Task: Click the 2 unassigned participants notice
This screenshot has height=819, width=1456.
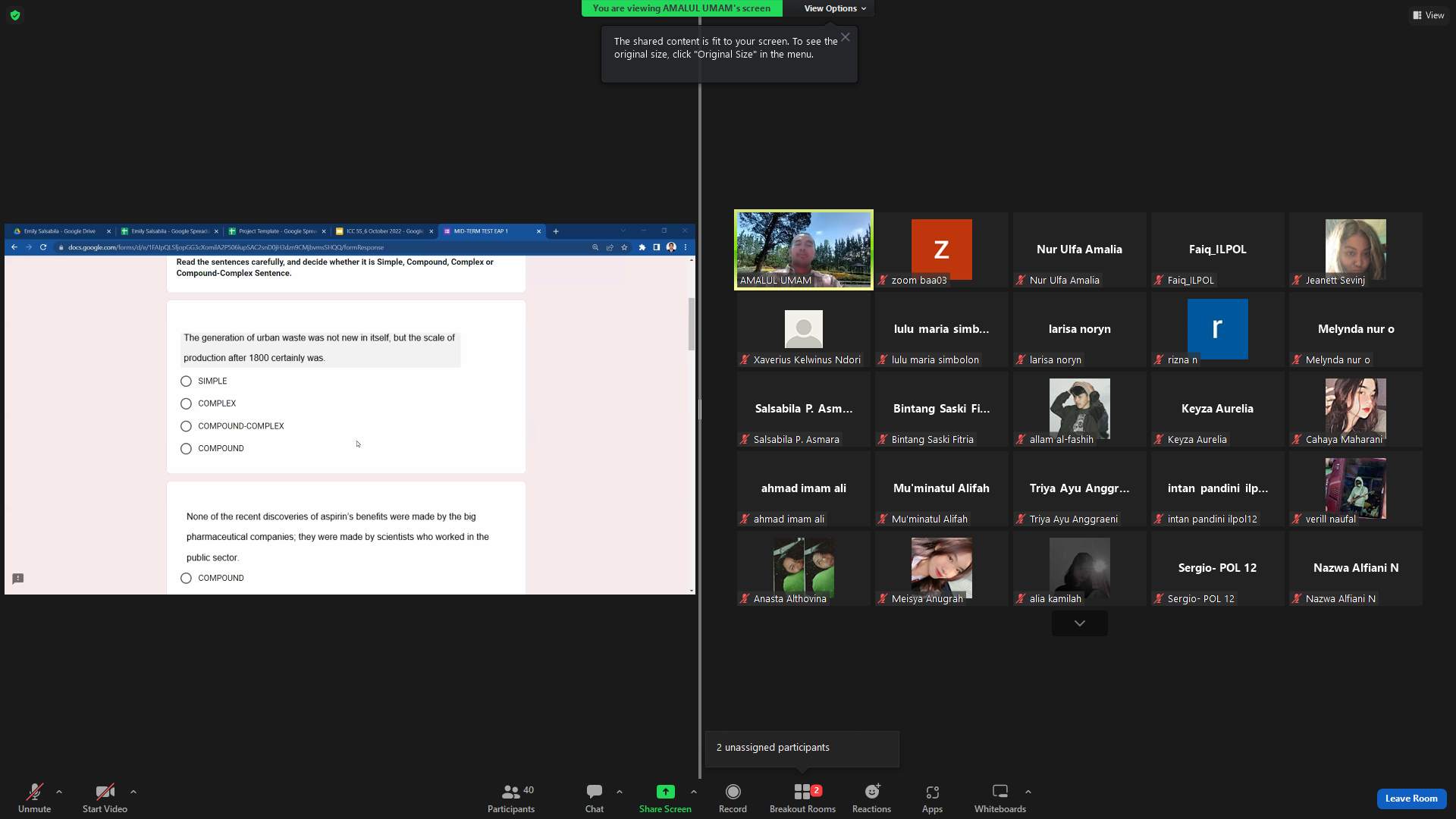Action: (802, 748)
